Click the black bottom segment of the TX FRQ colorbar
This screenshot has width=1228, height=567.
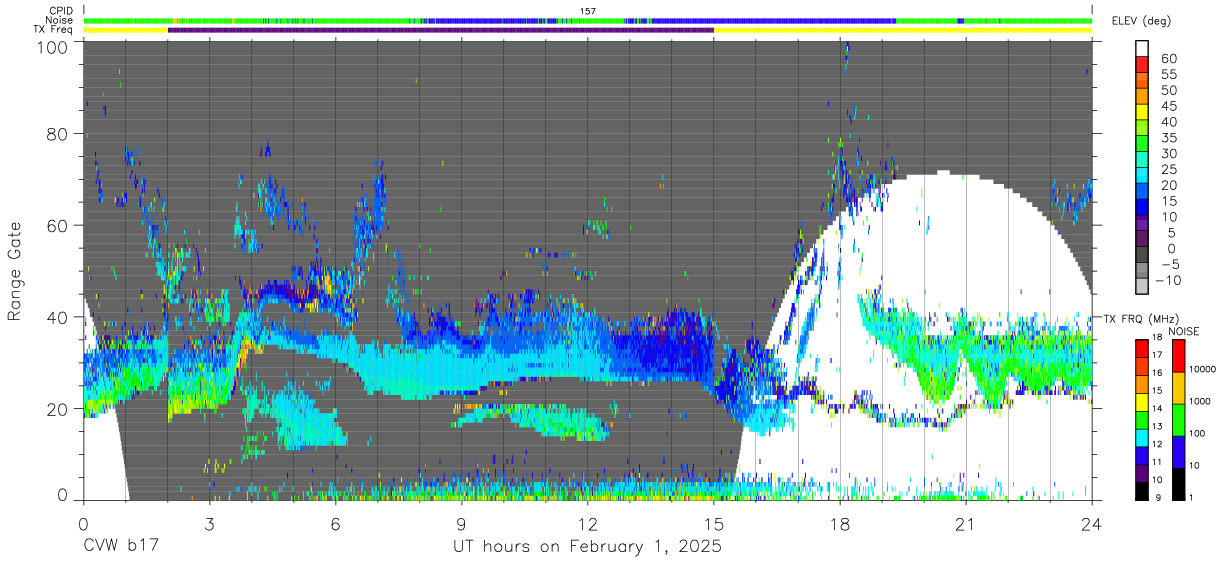point(1141,489)
